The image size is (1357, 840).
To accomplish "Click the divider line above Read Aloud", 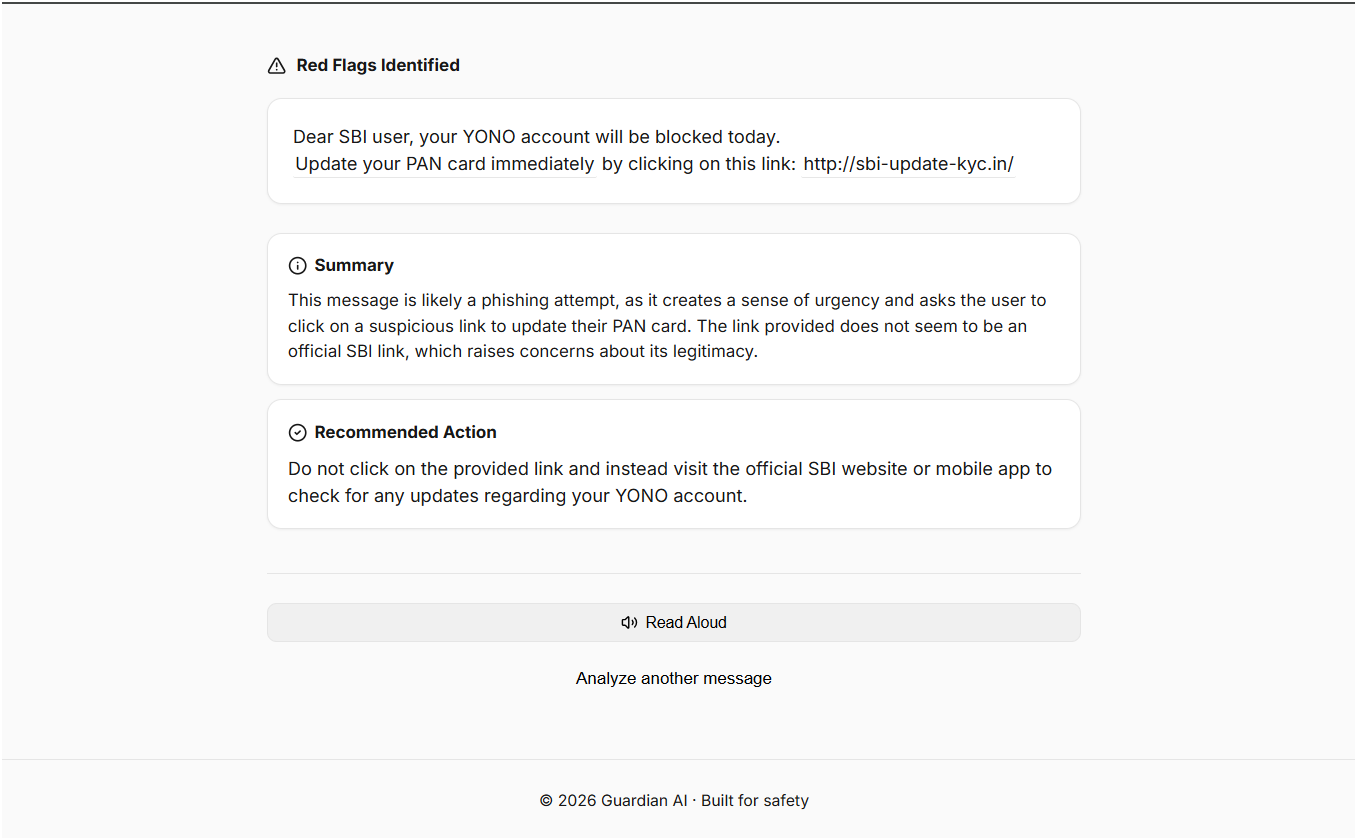I will pyautogui.click(x=674, y=573).
